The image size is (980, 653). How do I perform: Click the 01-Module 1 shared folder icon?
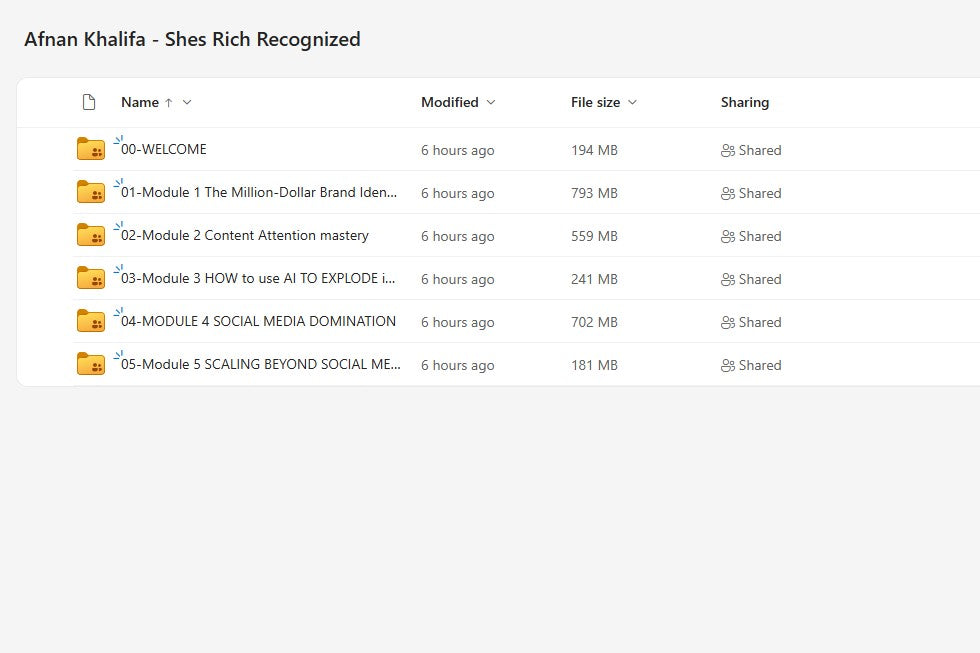click(91, 192)
